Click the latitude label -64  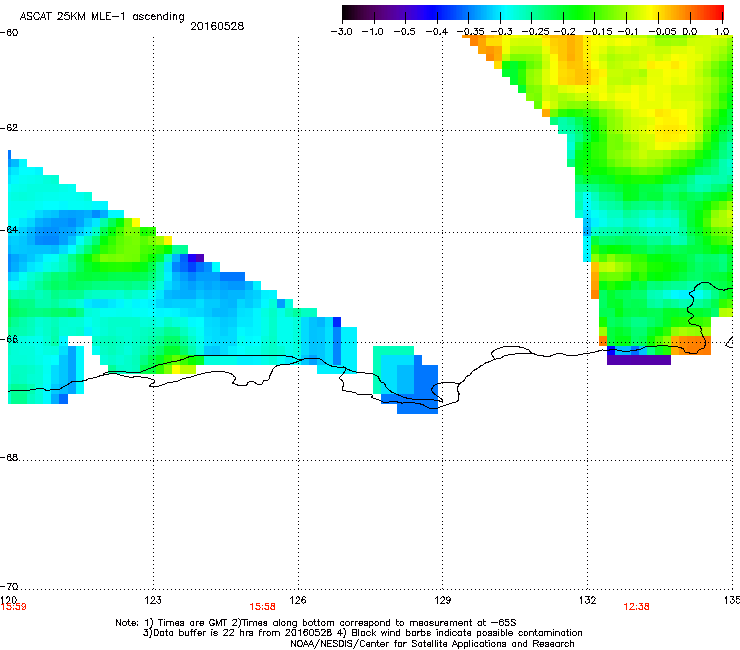[9, 230]
